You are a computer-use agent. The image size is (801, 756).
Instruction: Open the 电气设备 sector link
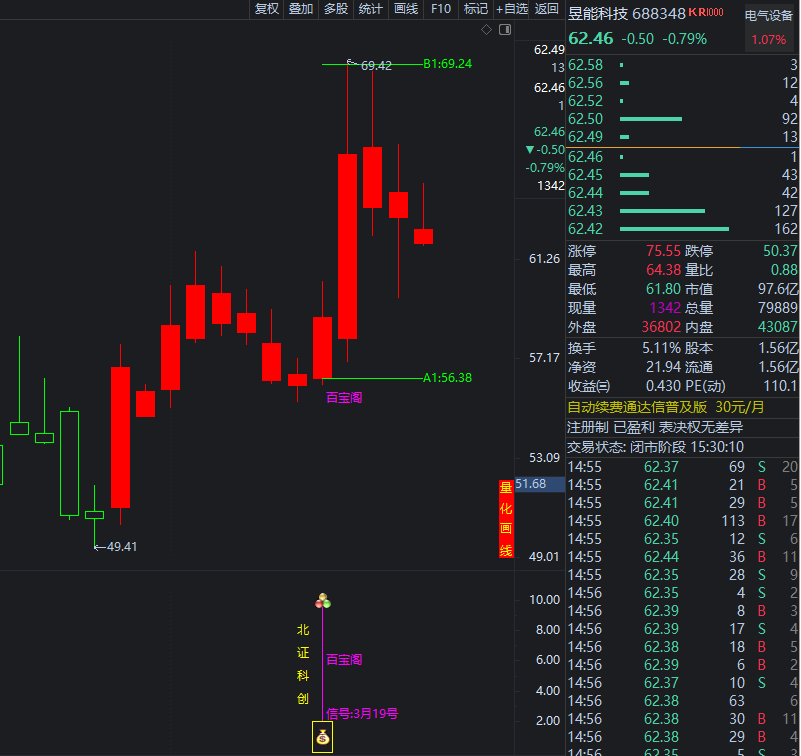[x=768, y=15]
